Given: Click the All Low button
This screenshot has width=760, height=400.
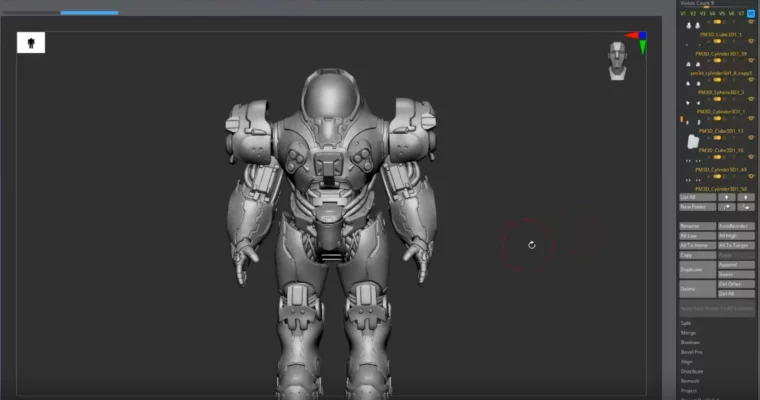Looking at the screenshot, I should point(697,236).
